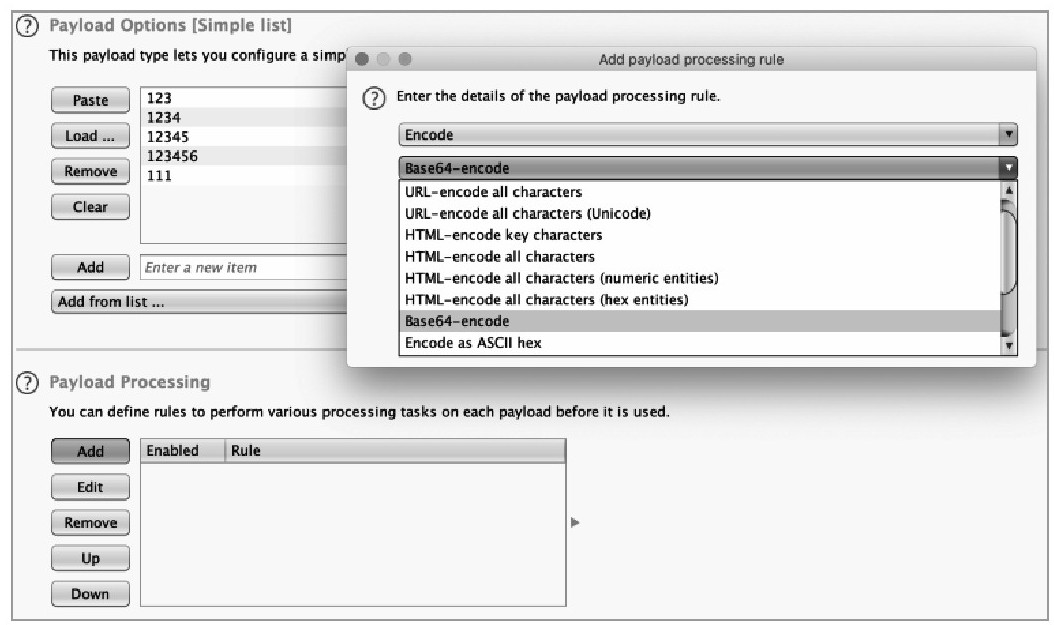Click the dropdown list scrollbar thumb
This screenshot has height=625, width=1054.
click(1008, 247)
